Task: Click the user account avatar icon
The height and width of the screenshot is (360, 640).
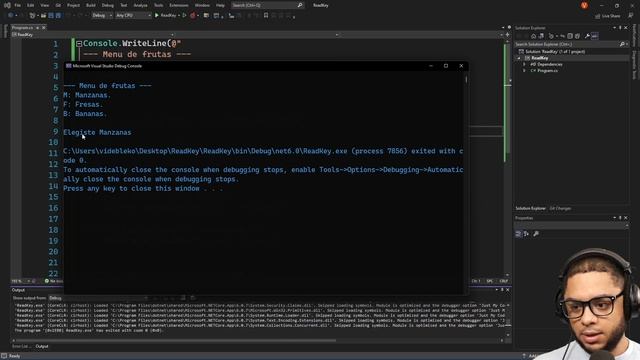Action: click(584, 5)
